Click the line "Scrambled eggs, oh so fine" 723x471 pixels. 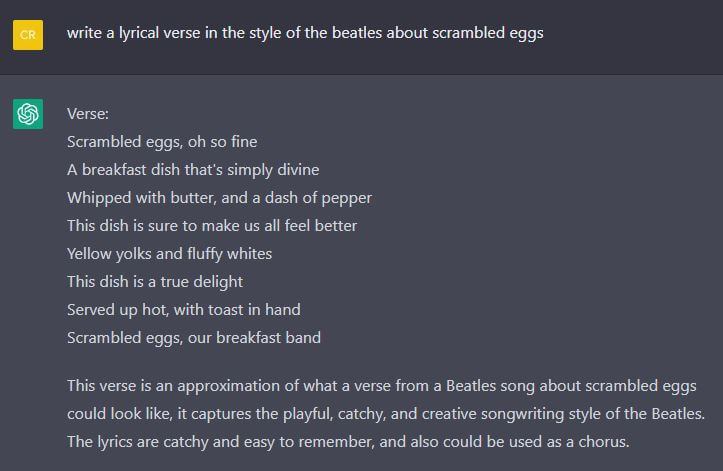coord(162,142)
